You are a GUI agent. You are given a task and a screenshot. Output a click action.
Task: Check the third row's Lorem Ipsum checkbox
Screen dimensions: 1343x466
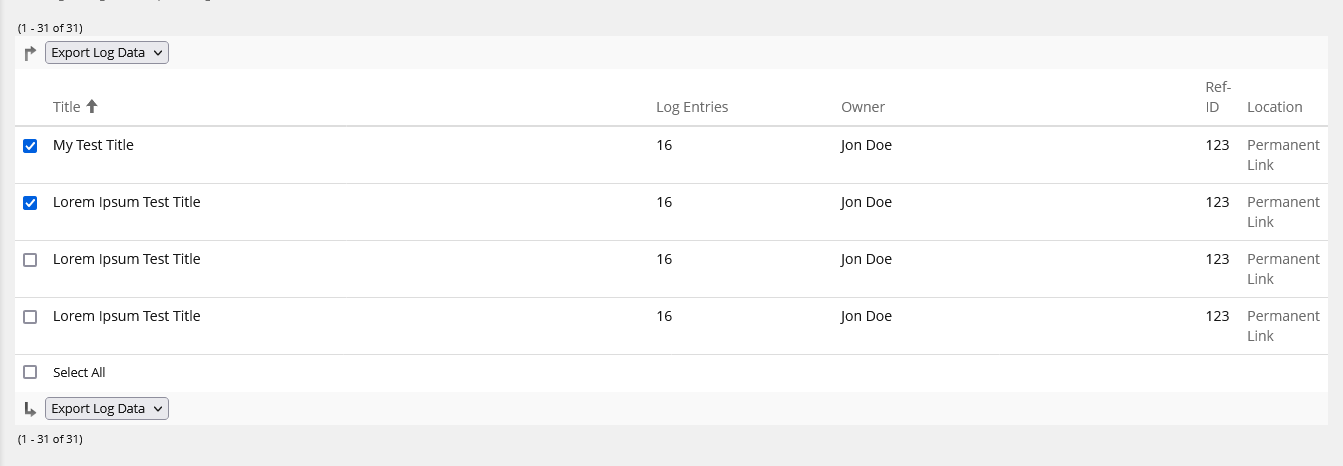pos(30,260)
